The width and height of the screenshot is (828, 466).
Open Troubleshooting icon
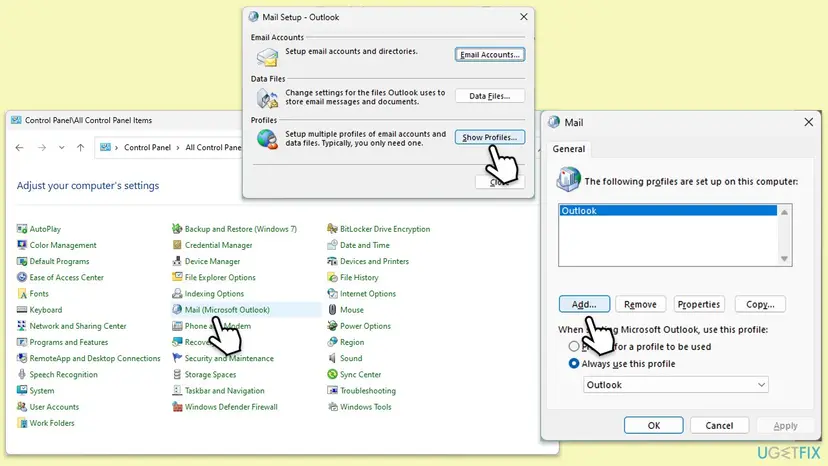tap(332, 390)
